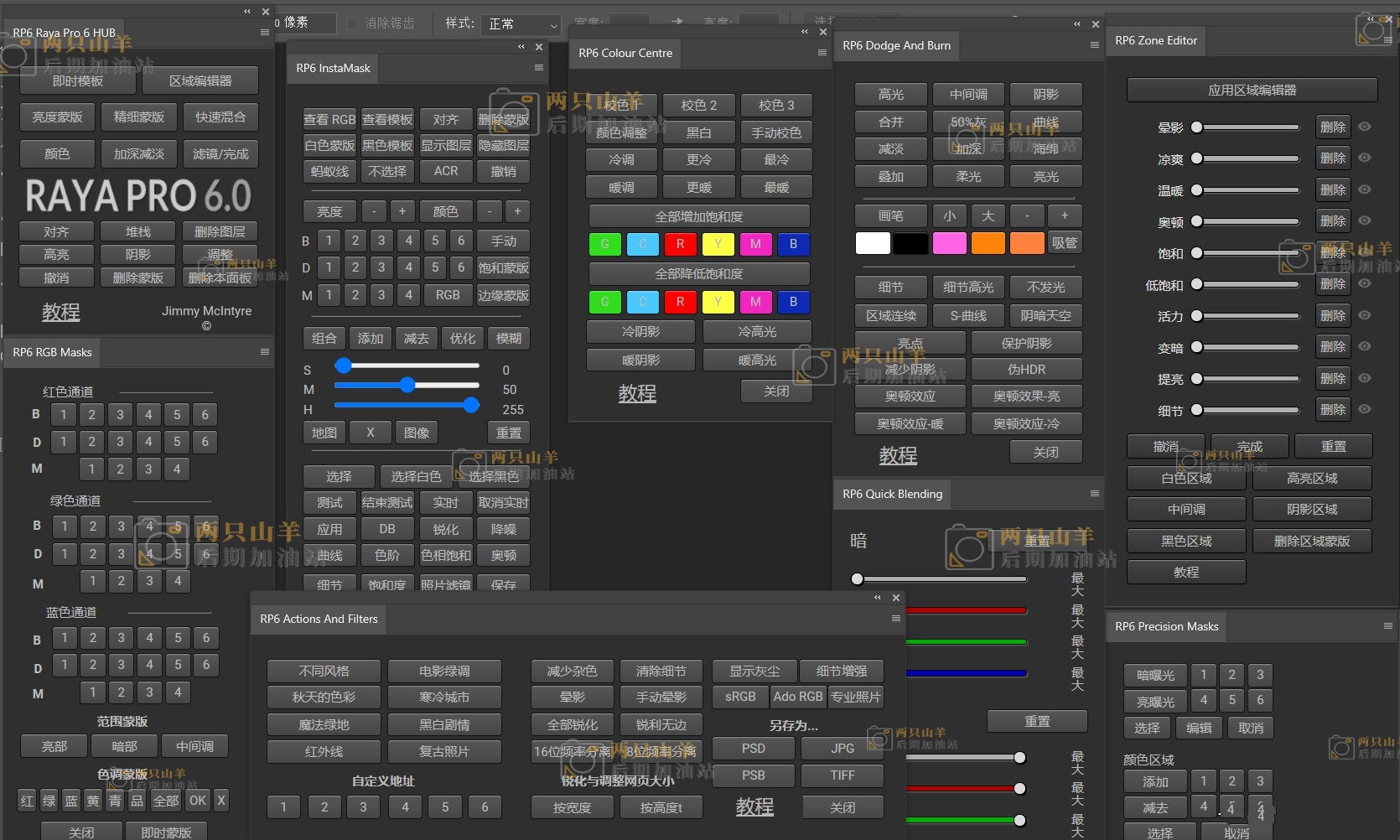Open the RP6 Quick Blending panel menu
Image resolution: width=1400 pixels, height=840 pixels.
1094,494
